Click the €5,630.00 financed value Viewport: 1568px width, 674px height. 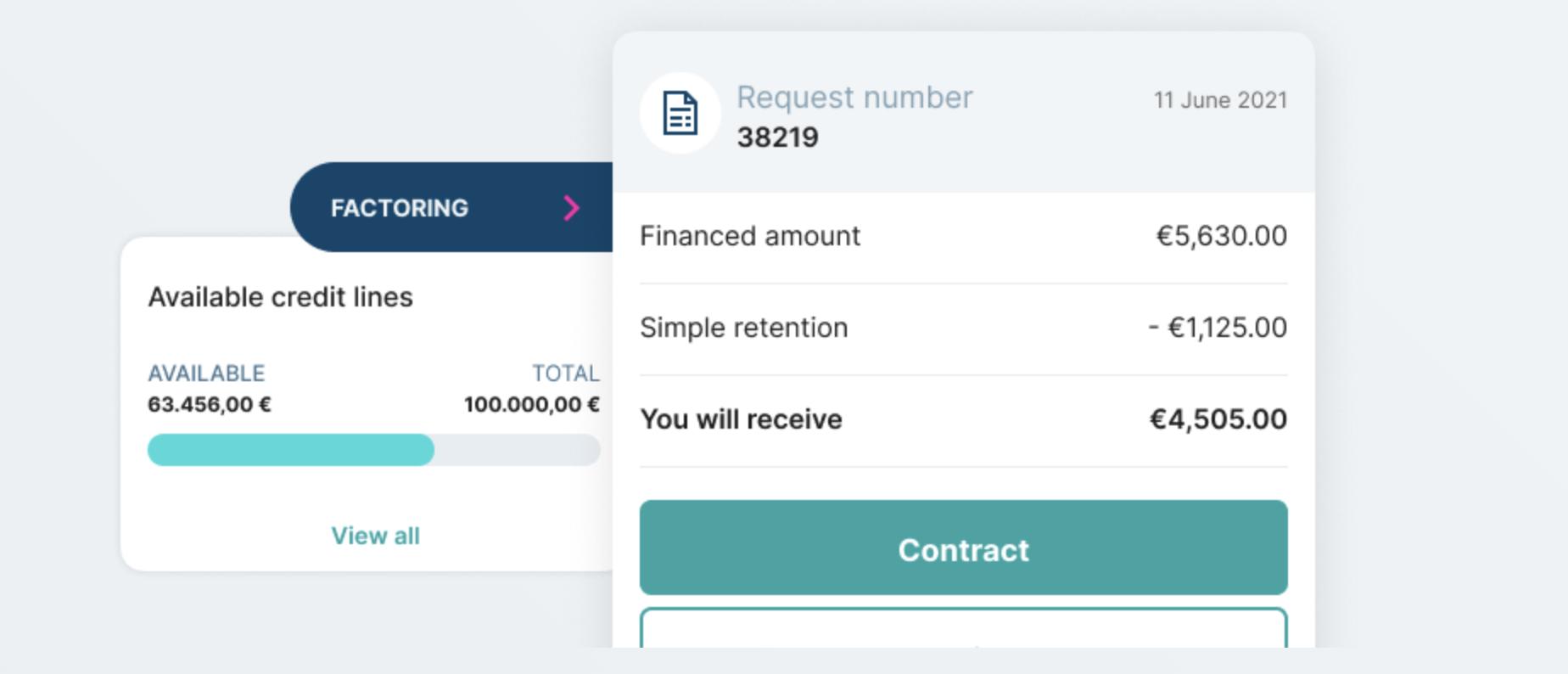1221,236
